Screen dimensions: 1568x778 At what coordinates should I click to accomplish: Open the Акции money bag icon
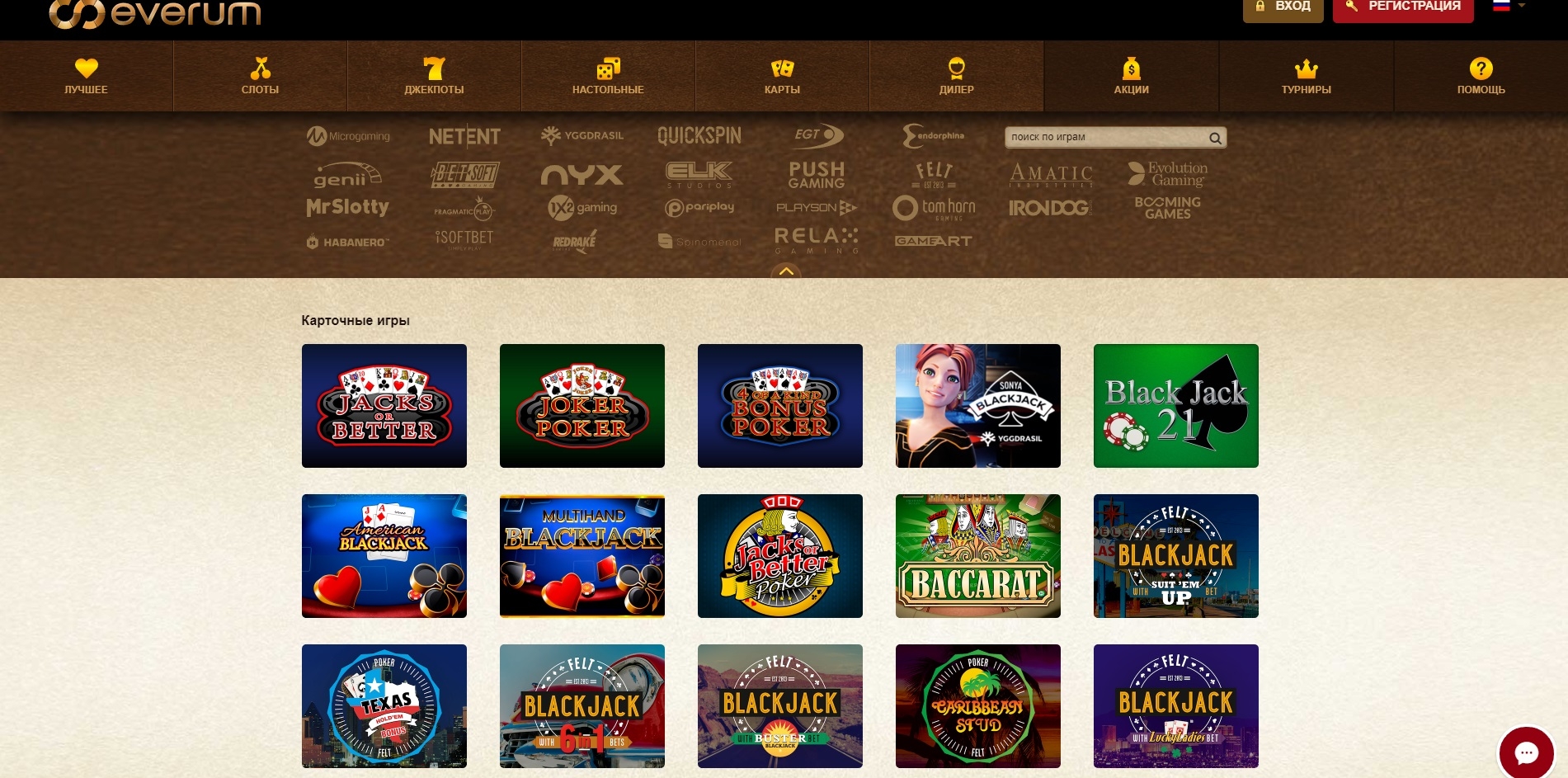(1131, 68)
